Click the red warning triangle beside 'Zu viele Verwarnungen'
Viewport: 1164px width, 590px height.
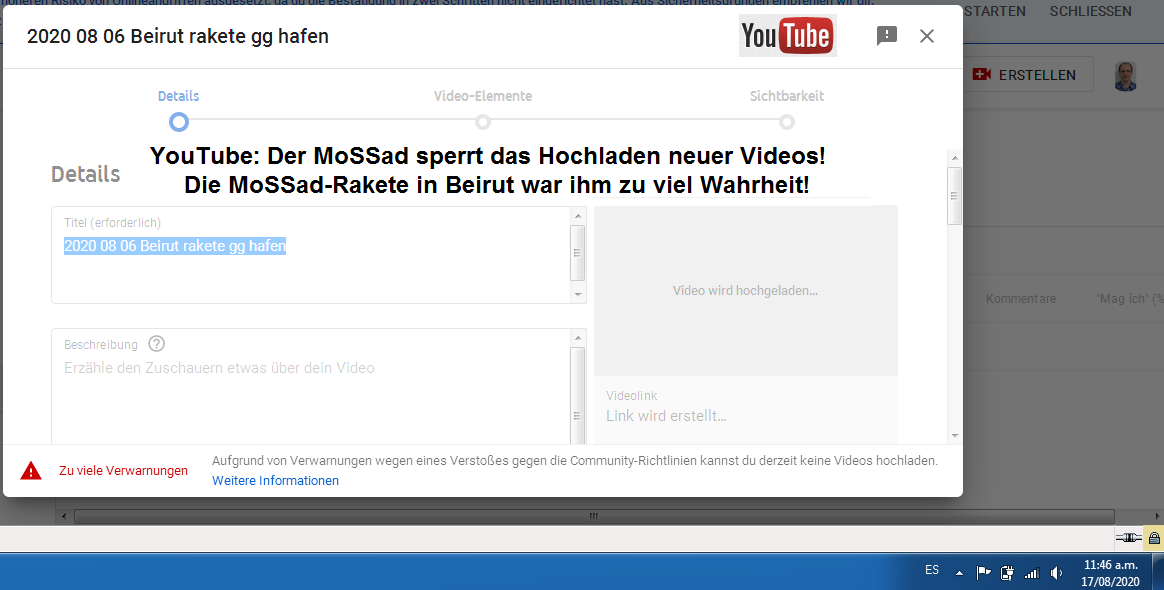pos(29,470)
